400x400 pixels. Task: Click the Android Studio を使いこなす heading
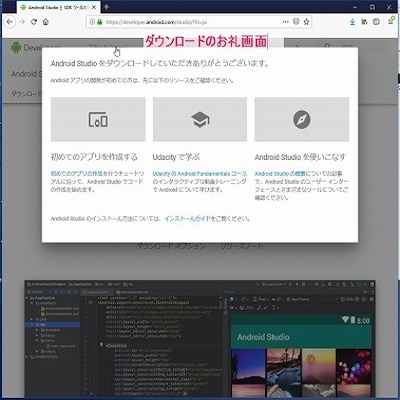[300, 157]
